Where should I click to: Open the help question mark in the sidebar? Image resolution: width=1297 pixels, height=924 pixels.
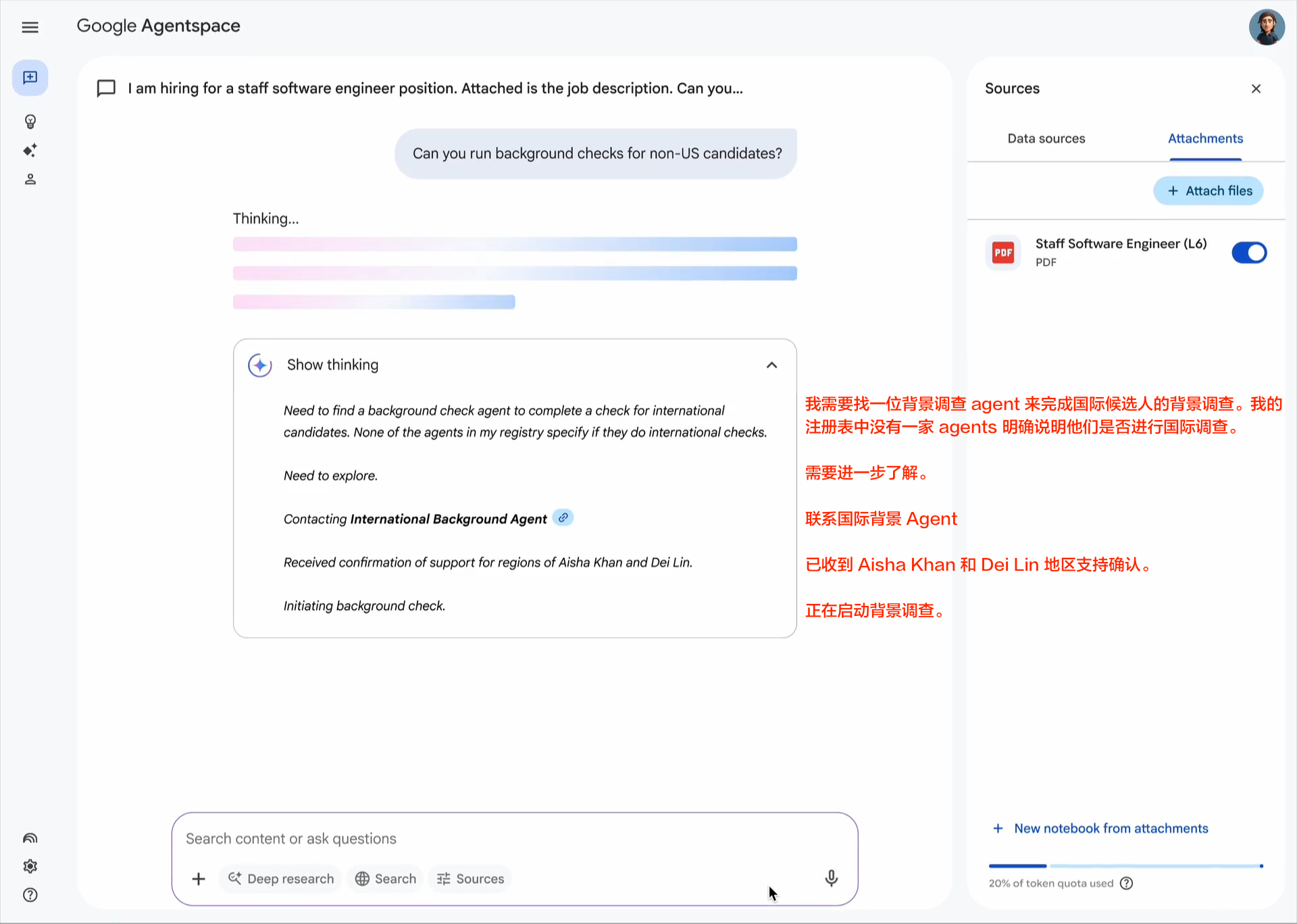coord(30,895)
